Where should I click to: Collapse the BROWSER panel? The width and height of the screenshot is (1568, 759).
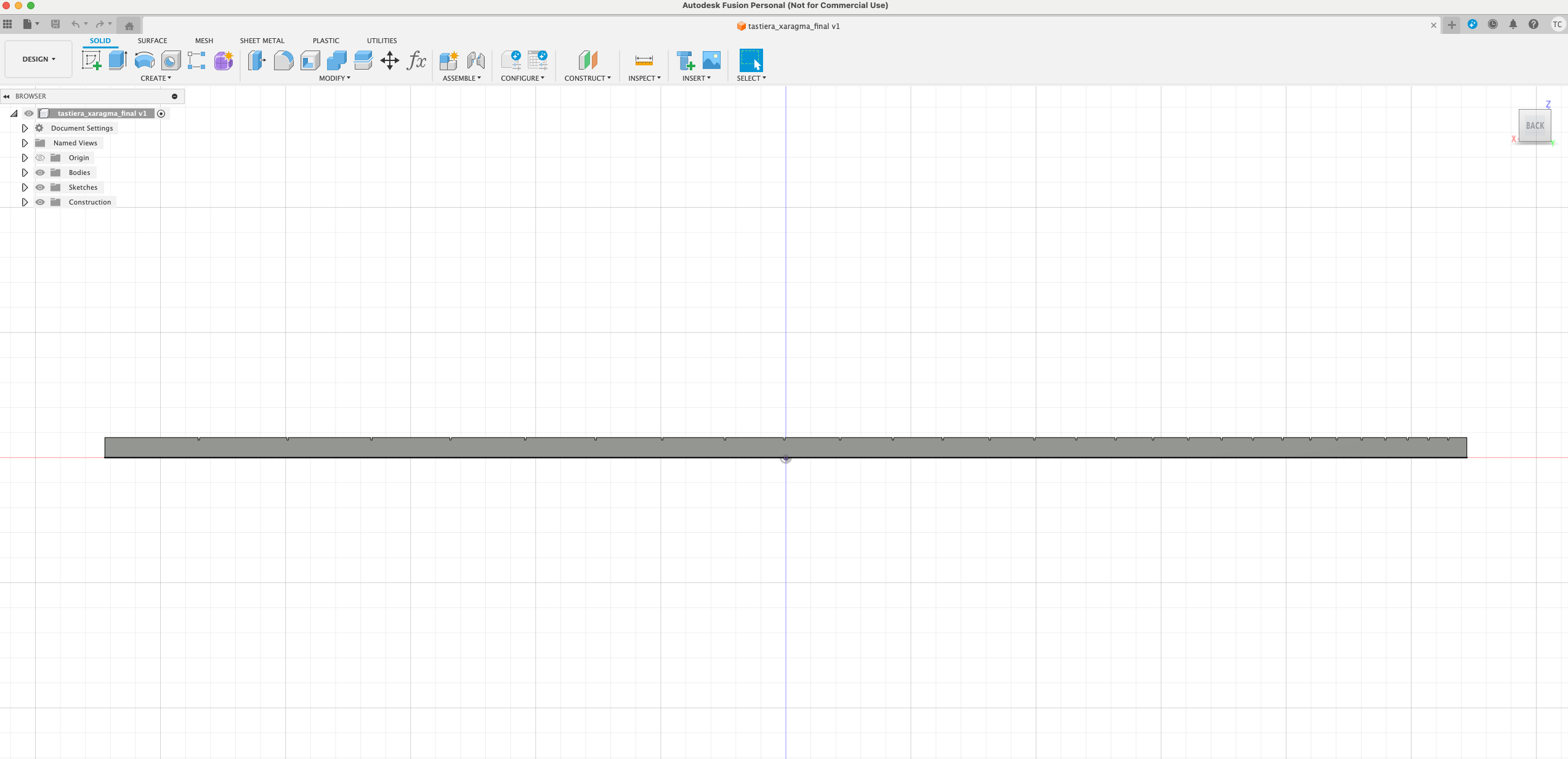[6, 96]
